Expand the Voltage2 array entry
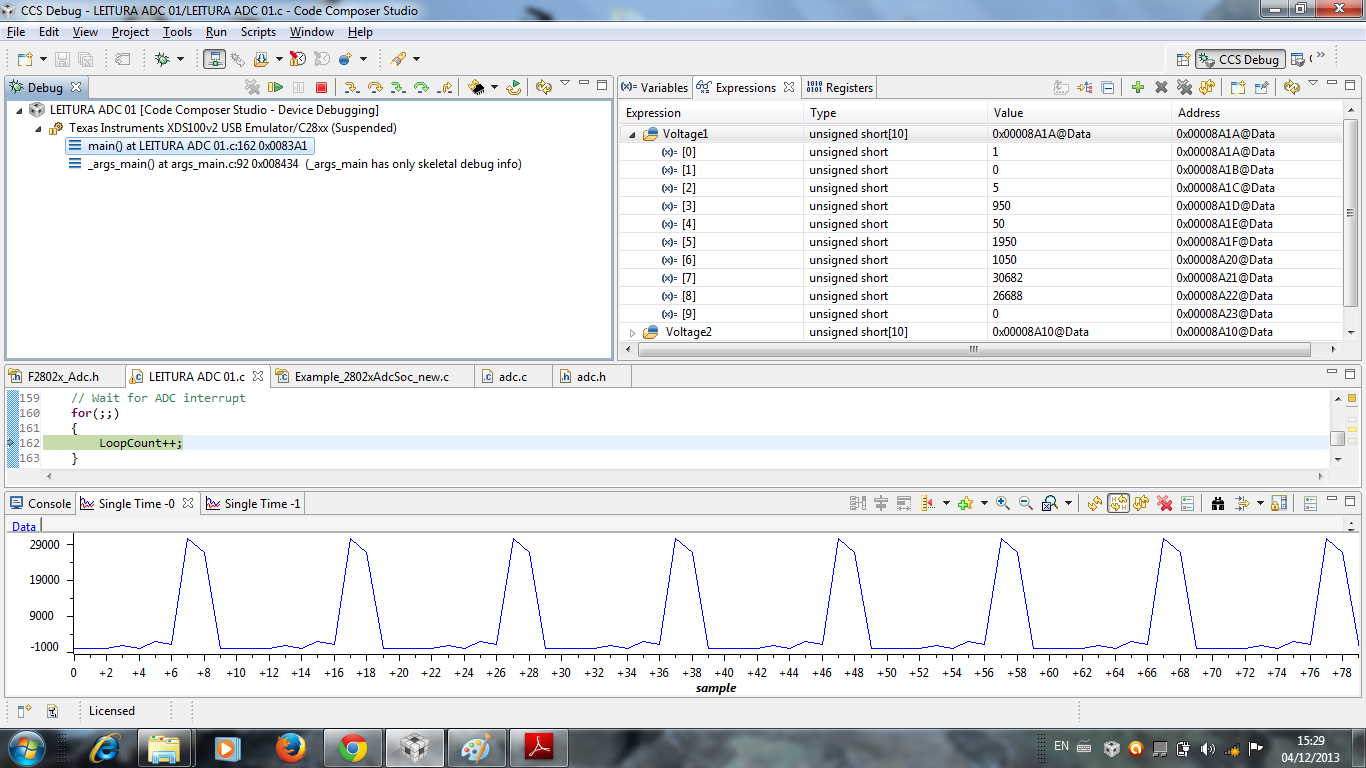 point(630,331)
